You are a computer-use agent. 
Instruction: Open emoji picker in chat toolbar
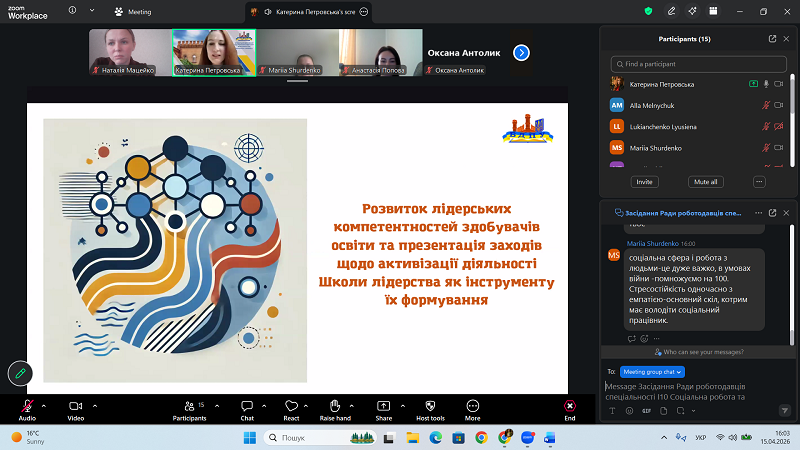coord(628,411)
